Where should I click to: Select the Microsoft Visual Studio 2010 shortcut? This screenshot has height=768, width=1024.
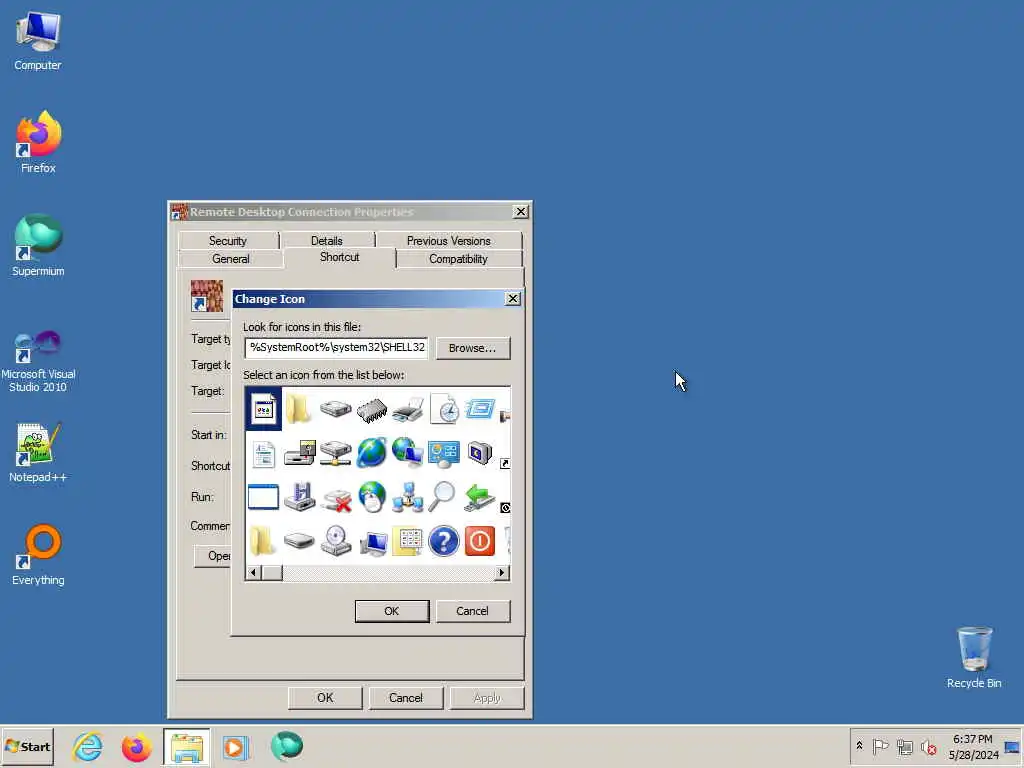pos(38,360)
